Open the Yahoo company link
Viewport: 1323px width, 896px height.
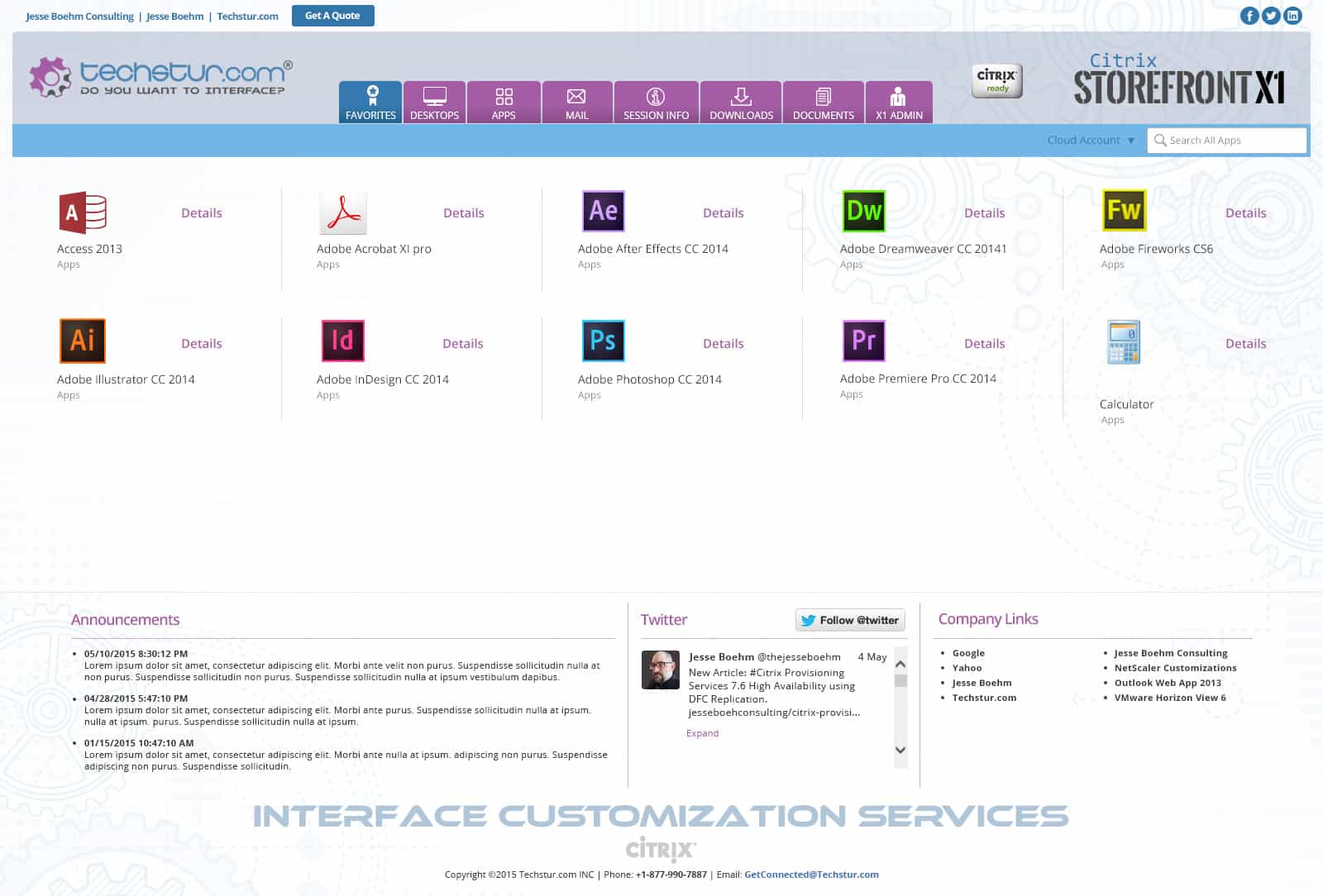click(967, 668)
